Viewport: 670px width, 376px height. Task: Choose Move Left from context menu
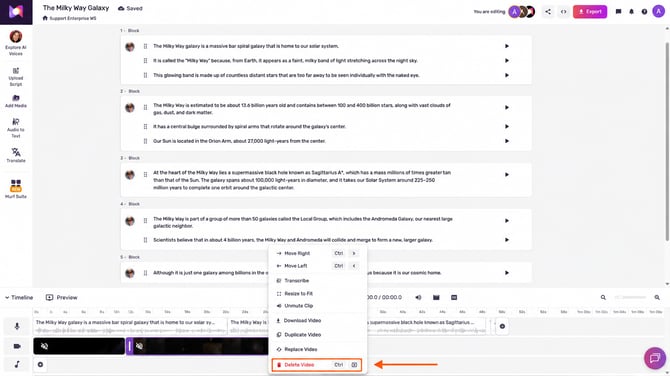tap(317, 266)
